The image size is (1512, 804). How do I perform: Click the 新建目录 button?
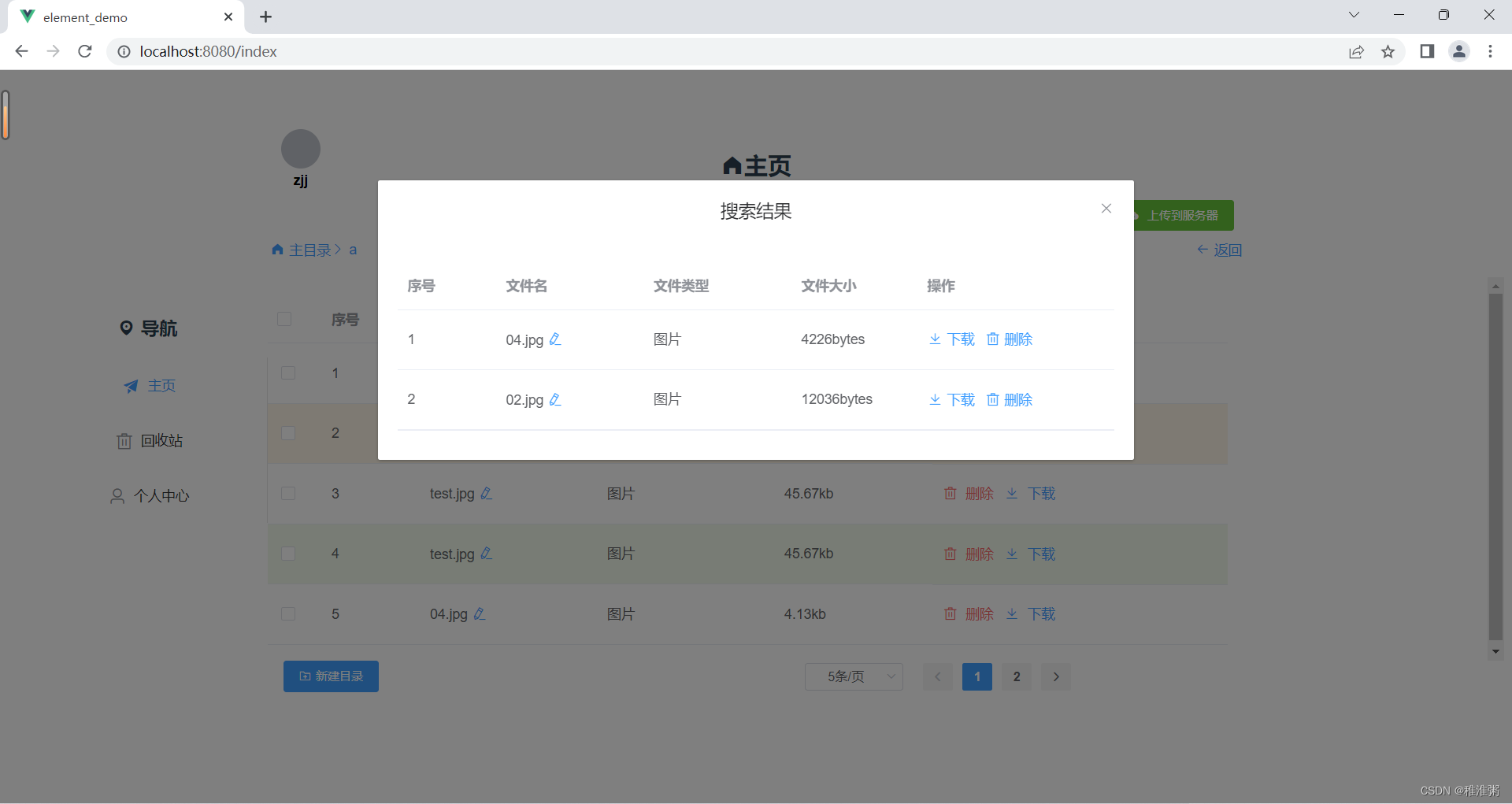click(331, 676)
